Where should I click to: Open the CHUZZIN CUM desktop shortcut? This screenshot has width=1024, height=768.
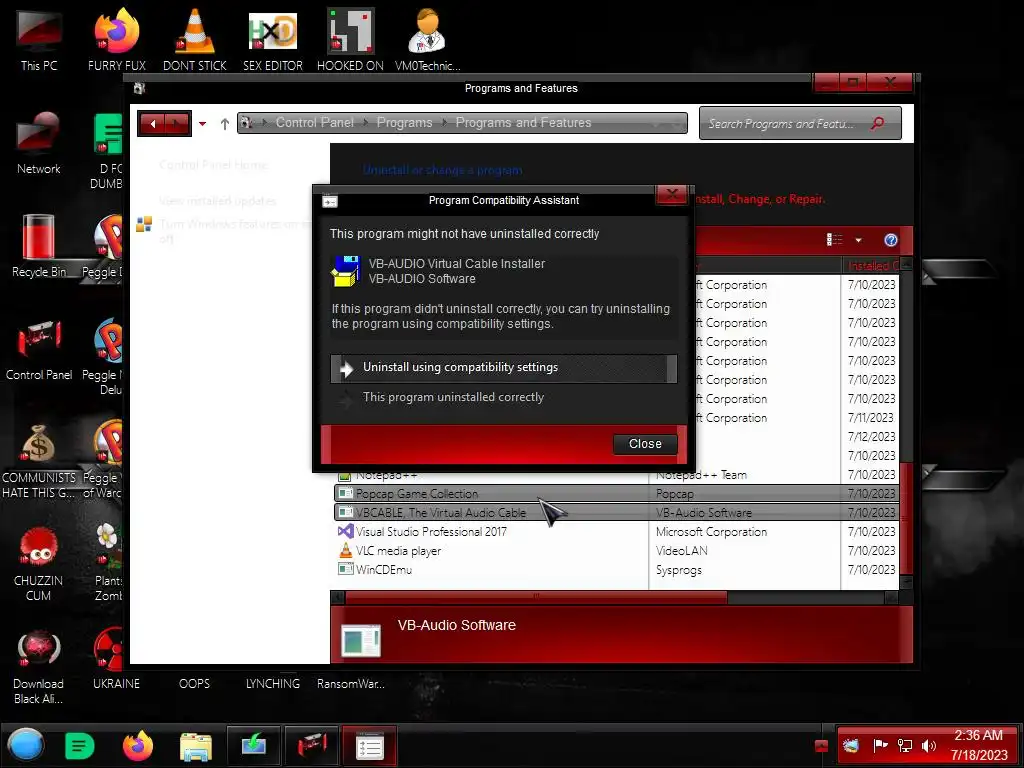tap(39, 563)
